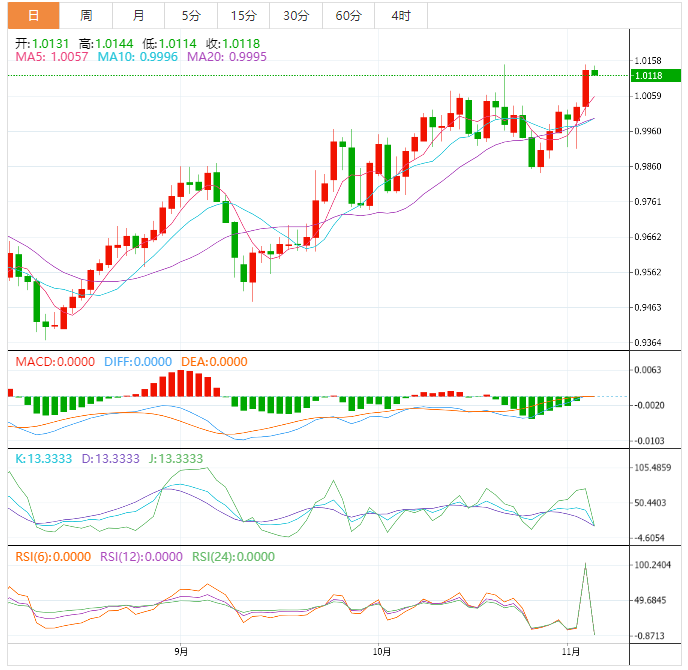Click the RSI(24) legend label

click(x=232, y=557)
